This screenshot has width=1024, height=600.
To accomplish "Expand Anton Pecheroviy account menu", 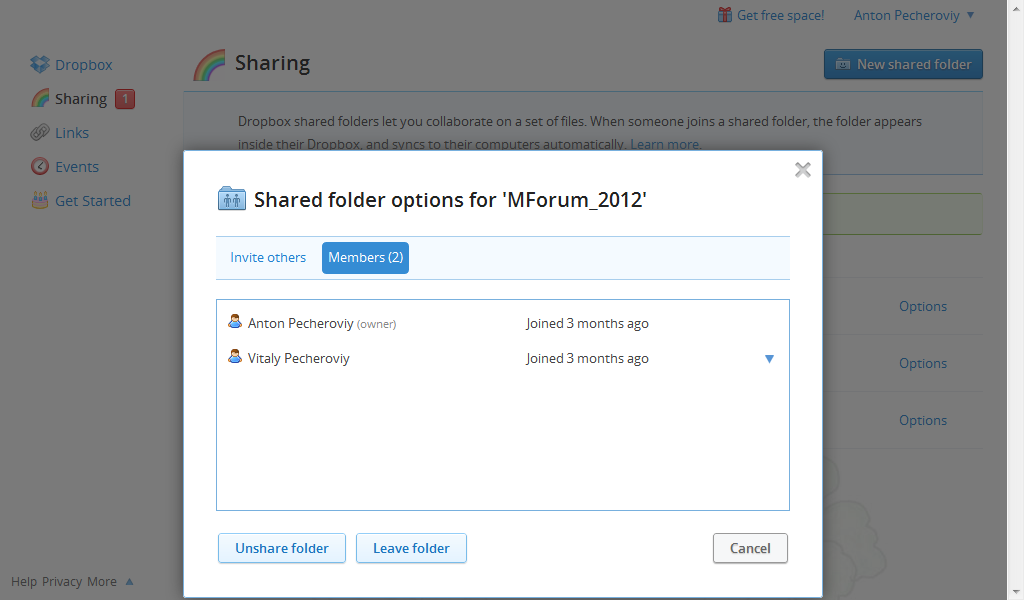I will 970,15.
